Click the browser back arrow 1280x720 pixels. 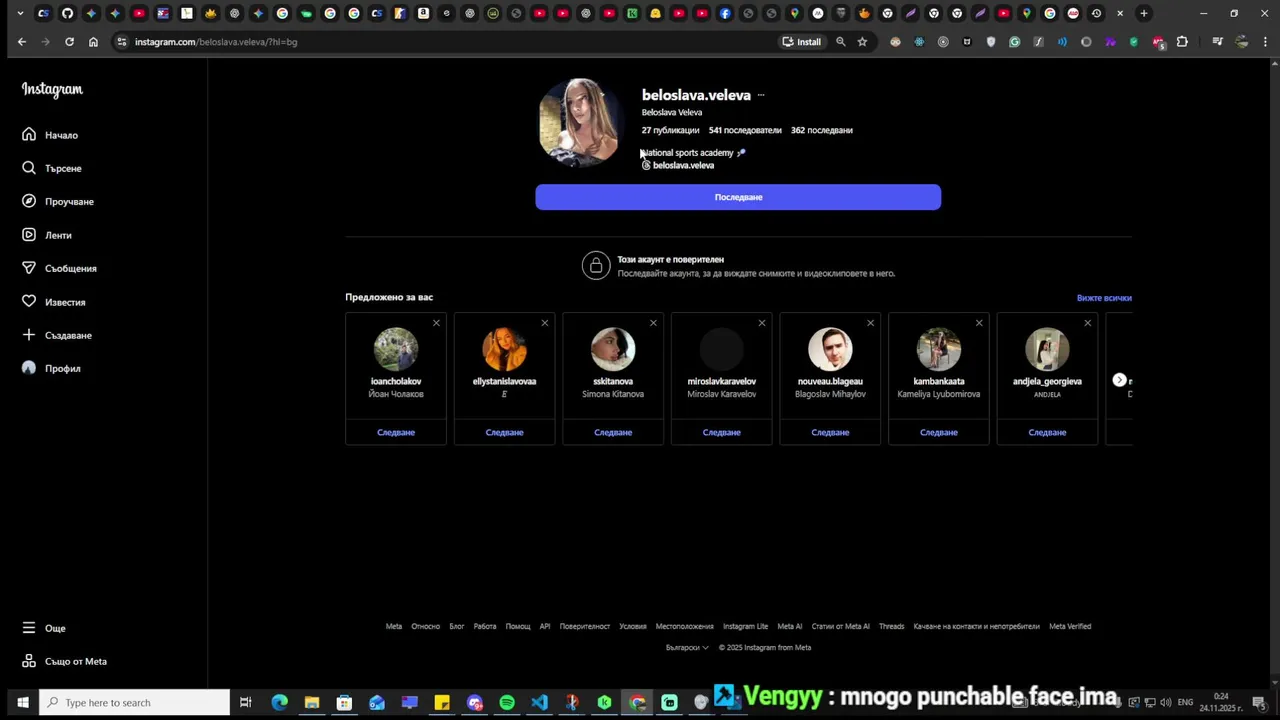[22, 42]
